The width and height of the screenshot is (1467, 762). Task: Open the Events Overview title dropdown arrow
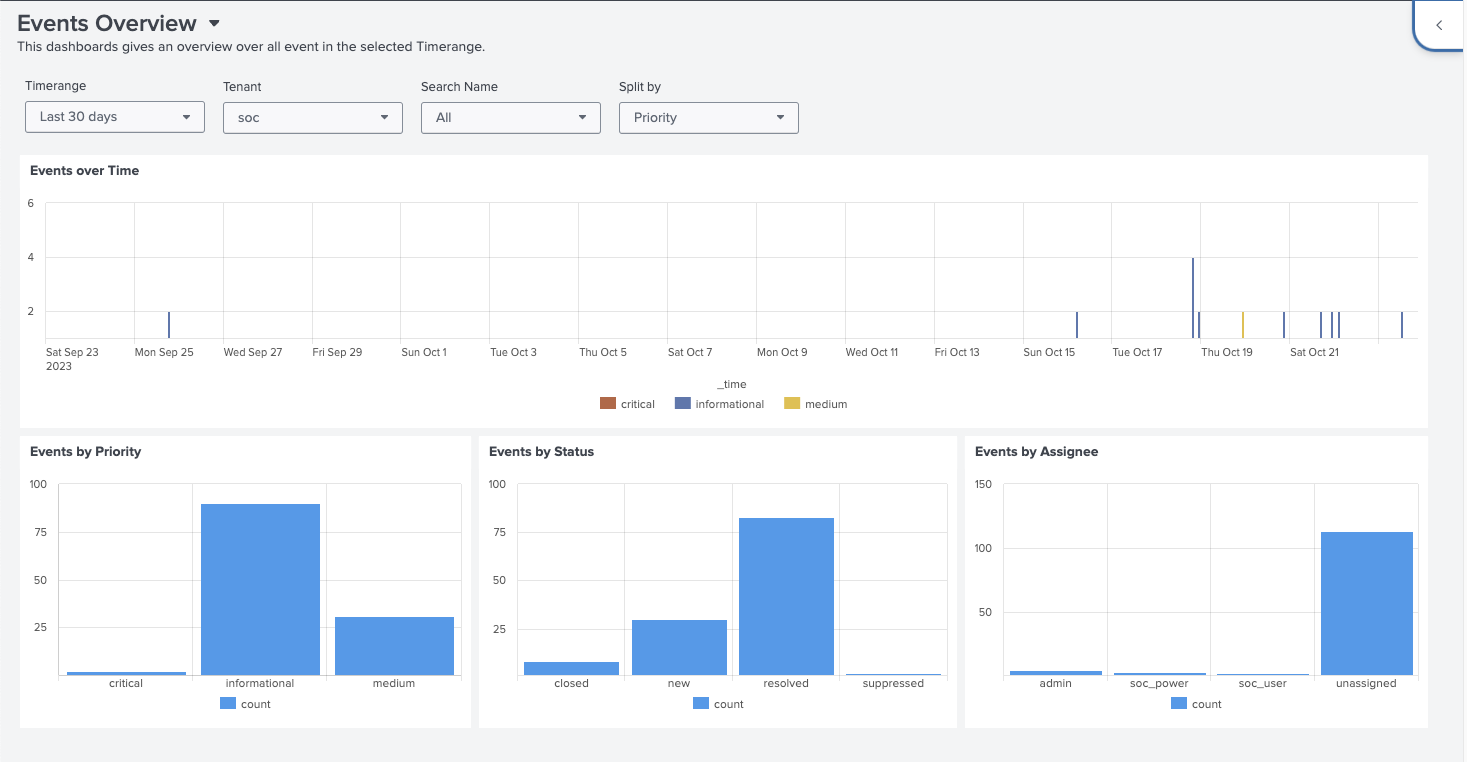[x=213, y=22]
